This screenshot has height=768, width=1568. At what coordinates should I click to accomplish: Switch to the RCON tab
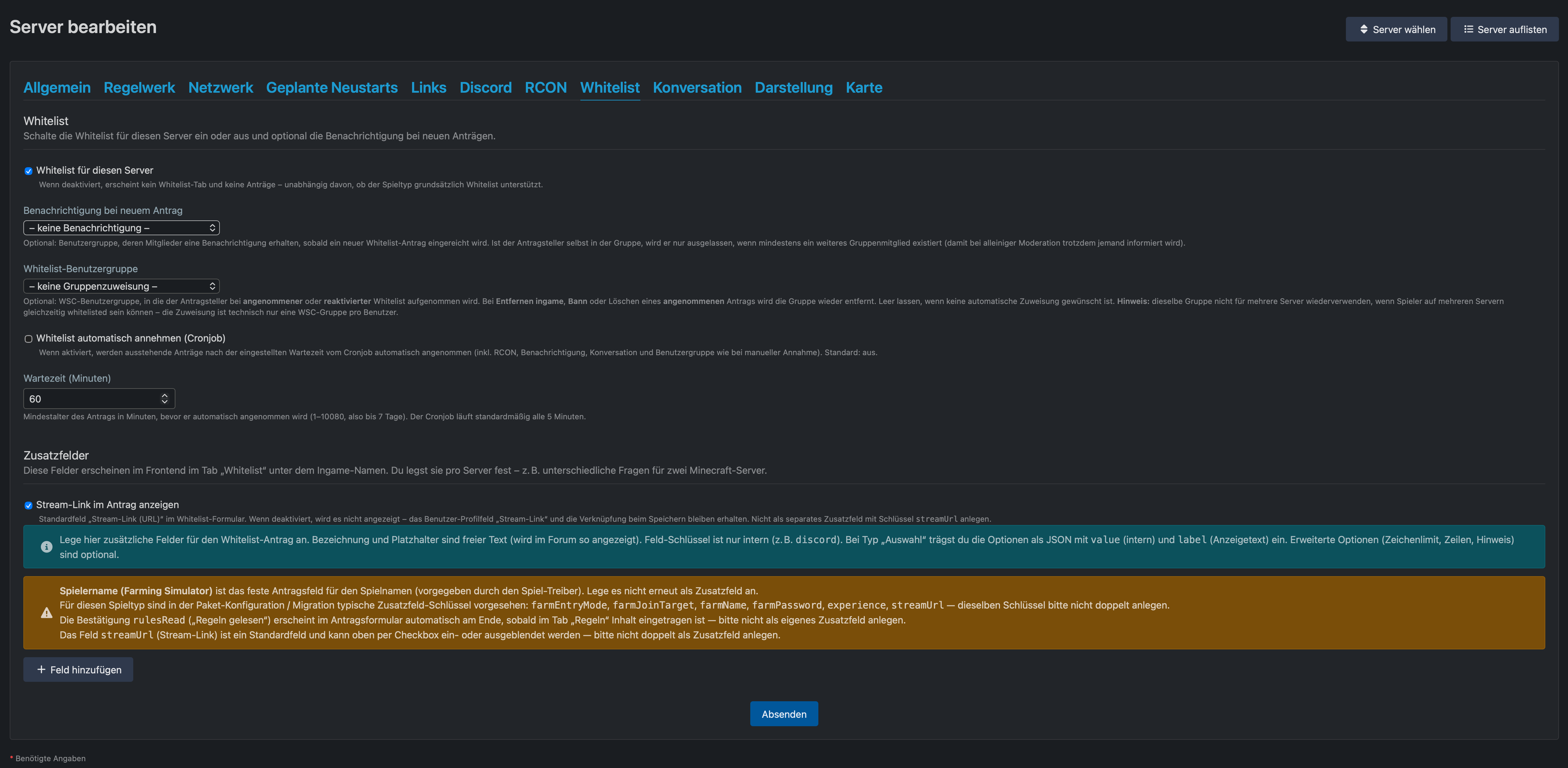tap(545, 87)
